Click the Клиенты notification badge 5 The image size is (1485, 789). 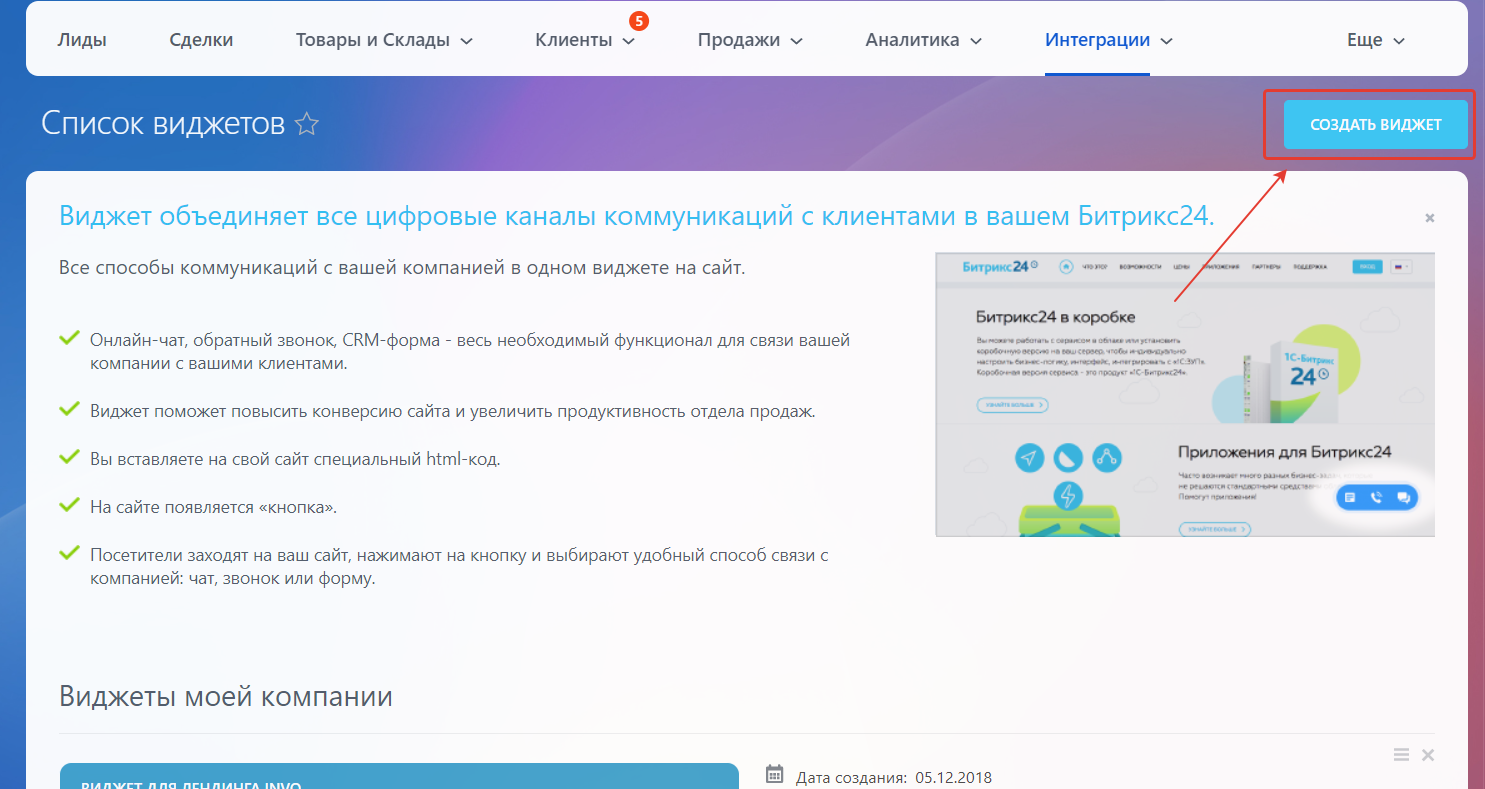(x=639, y=20)
